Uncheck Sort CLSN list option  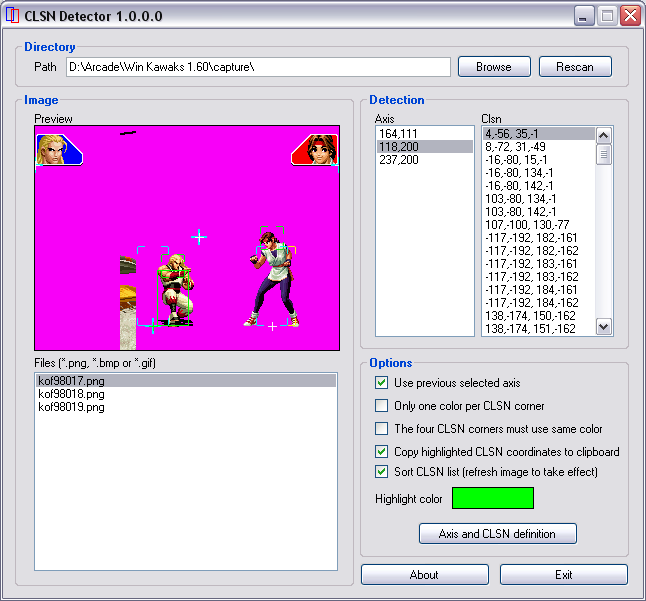(x=381, y=472)
